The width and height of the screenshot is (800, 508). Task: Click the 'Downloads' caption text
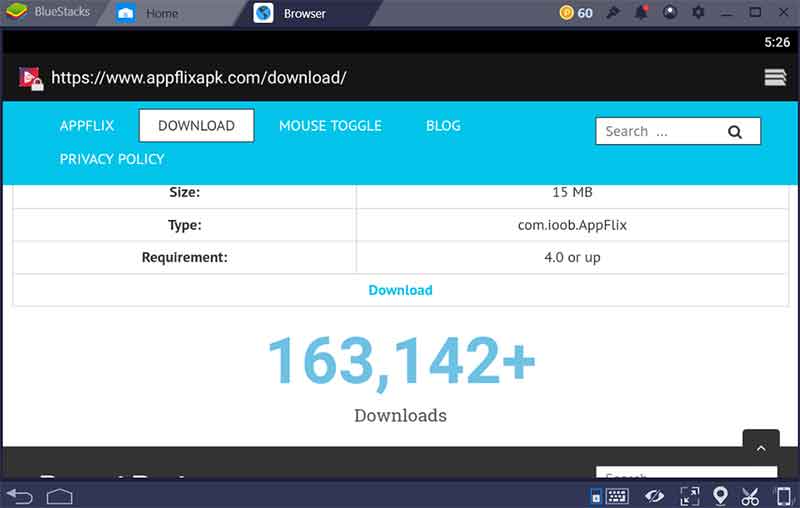(401, 415)
